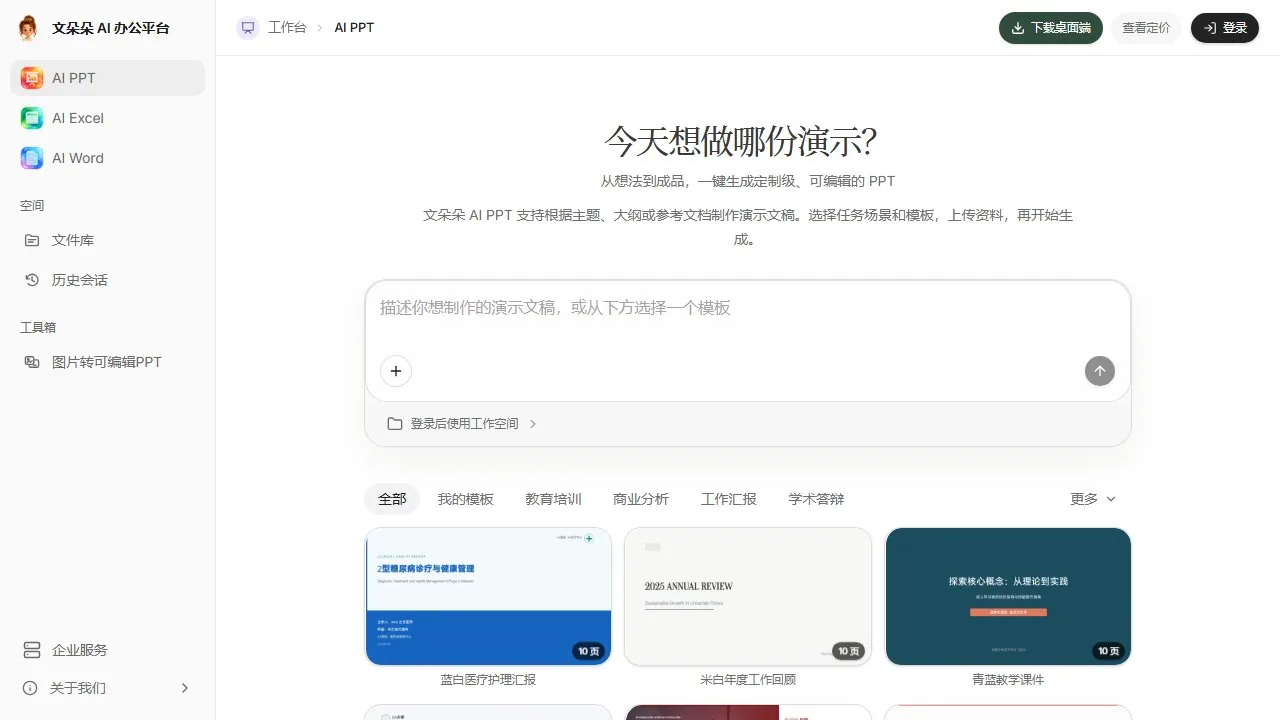The height and width of the screenshot is (720, 1280).
Task: Click the workspace folder icon under prompt
Action: (395, 424)
